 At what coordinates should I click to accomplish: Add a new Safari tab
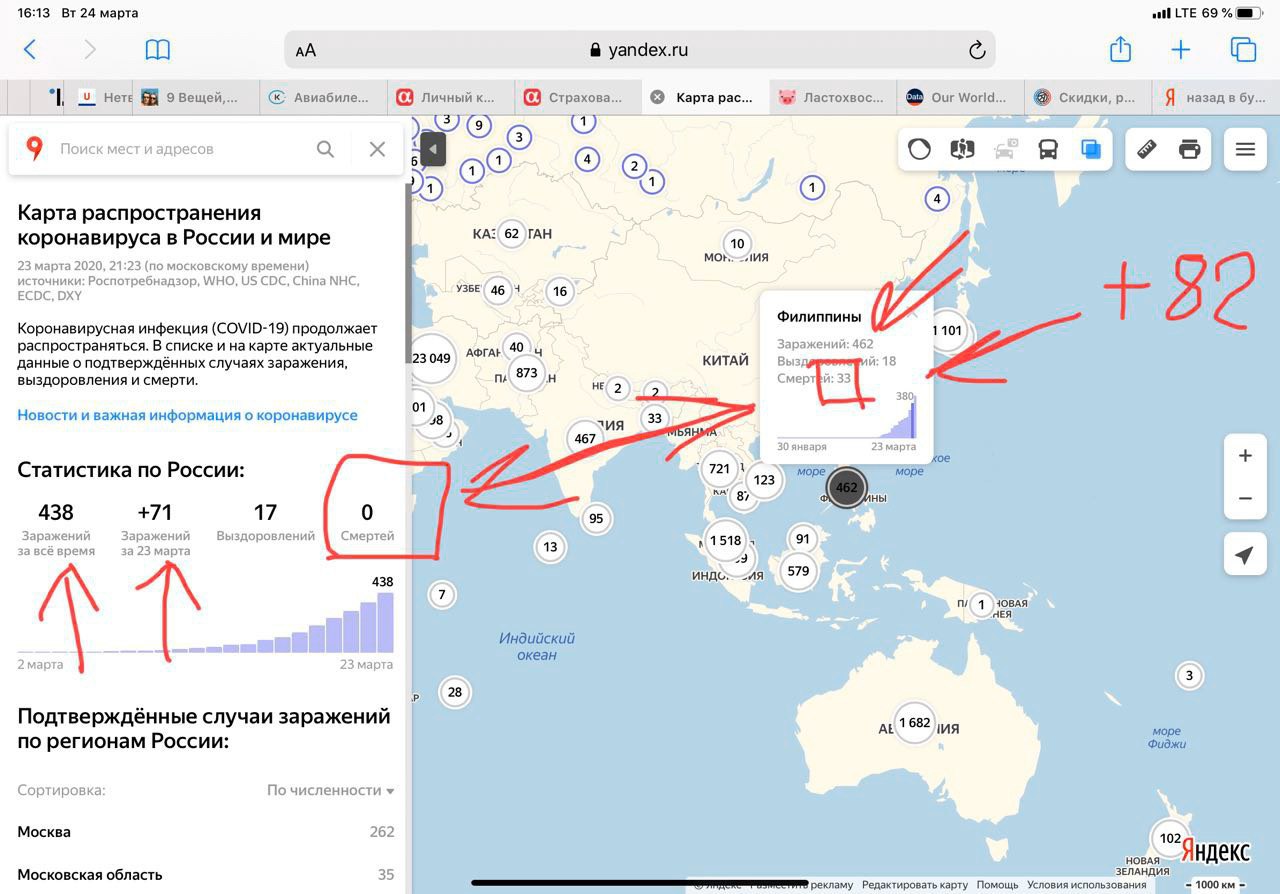tap(1181, 50)
